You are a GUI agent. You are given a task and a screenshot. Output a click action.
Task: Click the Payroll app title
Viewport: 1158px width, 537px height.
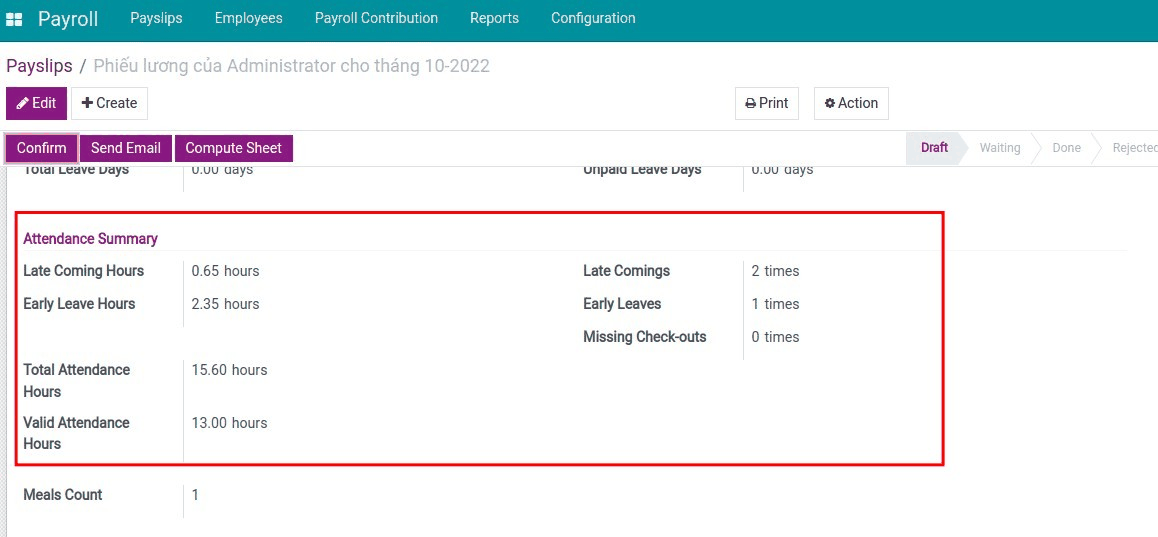click(x=68, y=18)
